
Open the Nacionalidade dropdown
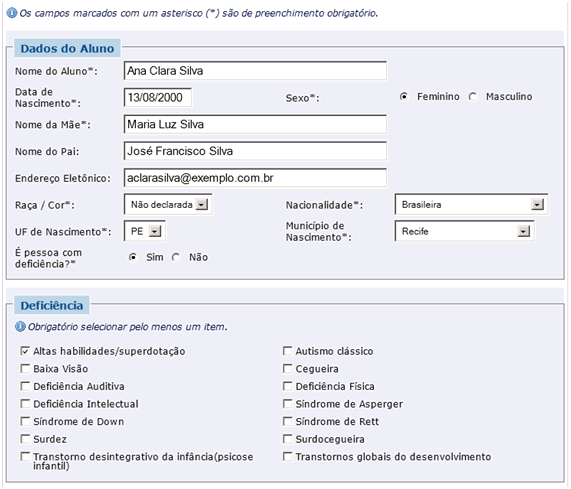[x=471, y=205]
